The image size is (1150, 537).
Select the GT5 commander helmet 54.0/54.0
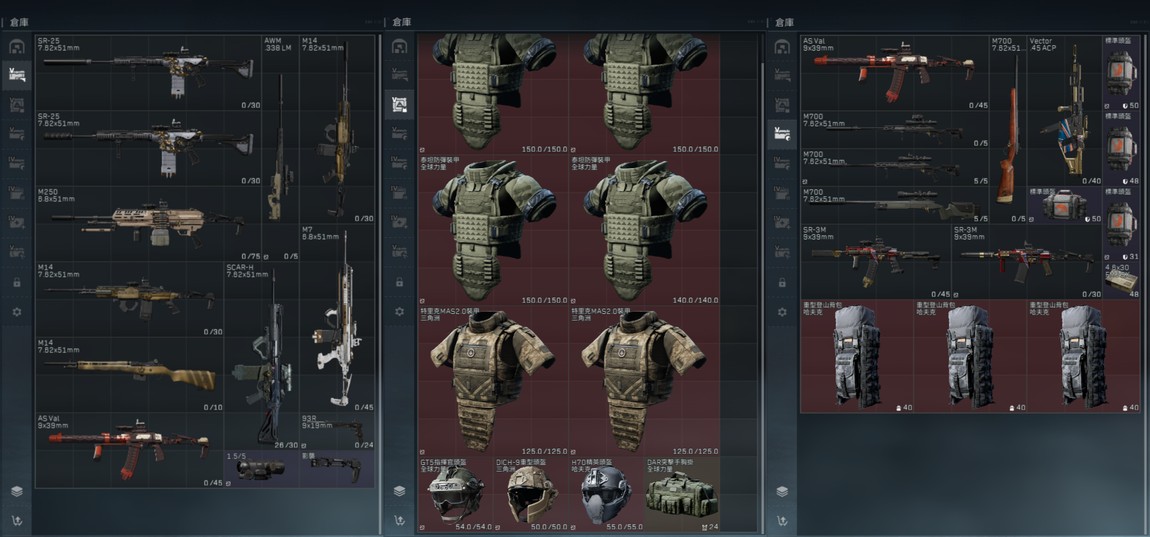tap(455, 494)
